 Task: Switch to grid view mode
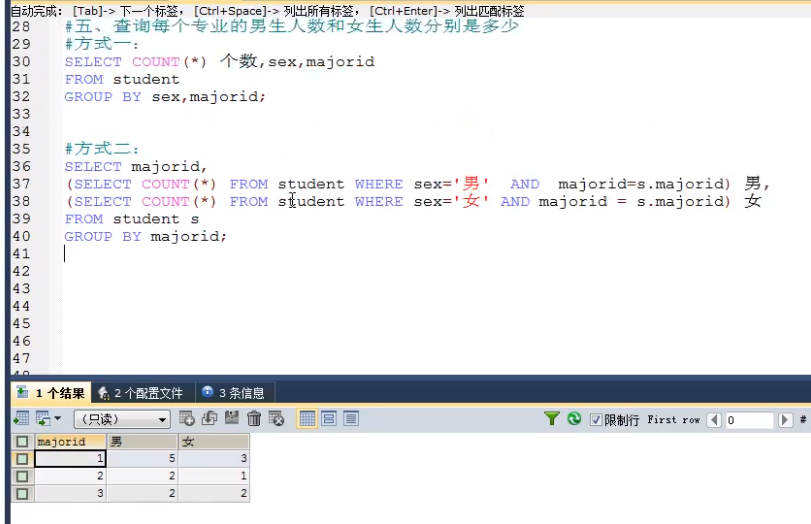307,418
